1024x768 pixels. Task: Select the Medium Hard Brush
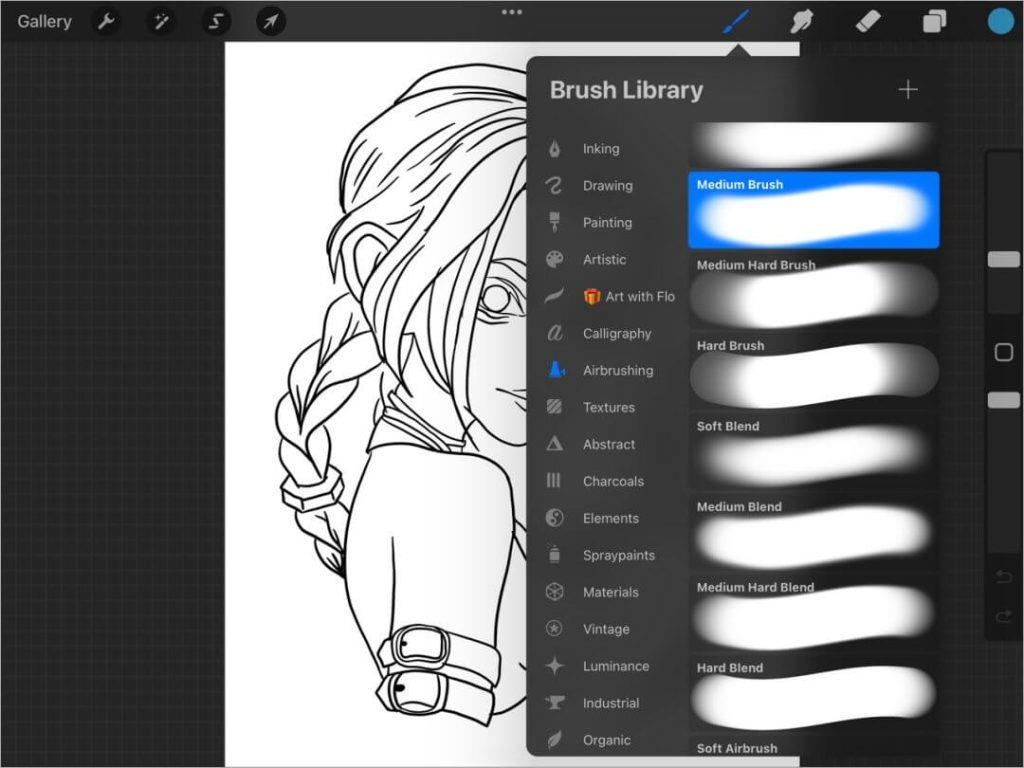coord(814,291)
